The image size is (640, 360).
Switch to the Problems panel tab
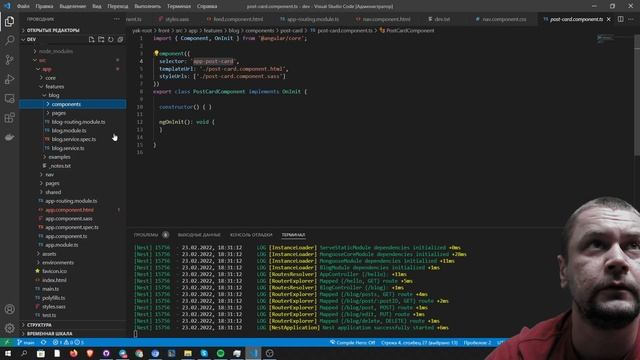click(146, 235)
